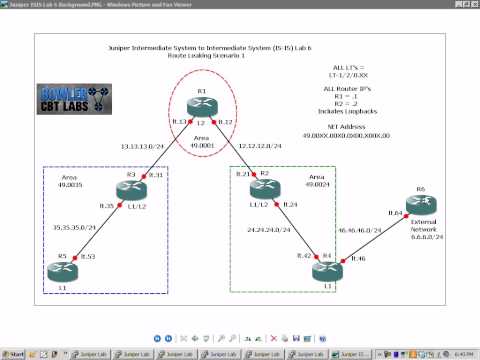This screenshot has height=360, width=480.
Task: Open the image for editing
Action: [307, 339]
